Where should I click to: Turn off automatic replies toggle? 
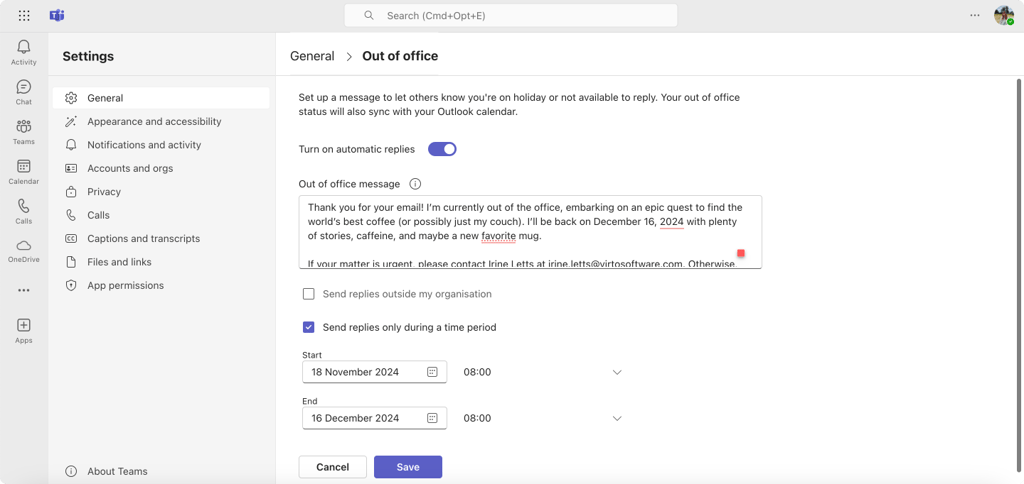coord(442,149)
